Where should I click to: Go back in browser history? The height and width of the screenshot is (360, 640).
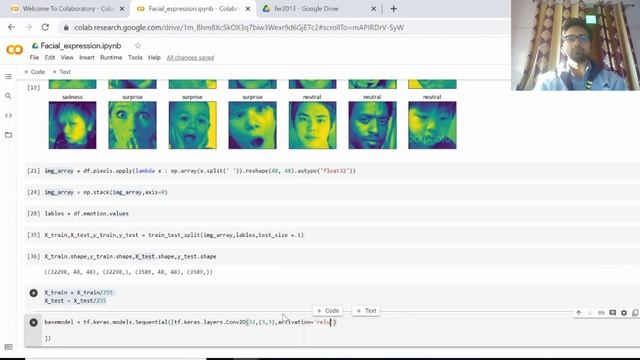[x=11, y=27]
